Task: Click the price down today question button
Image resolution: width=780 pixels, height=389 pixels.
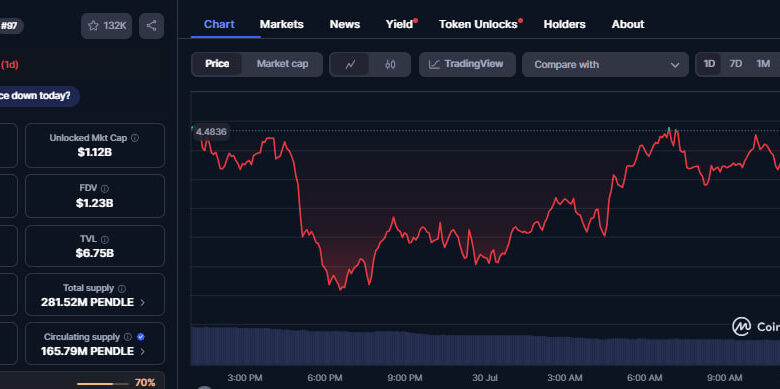Action: (37, 96)
